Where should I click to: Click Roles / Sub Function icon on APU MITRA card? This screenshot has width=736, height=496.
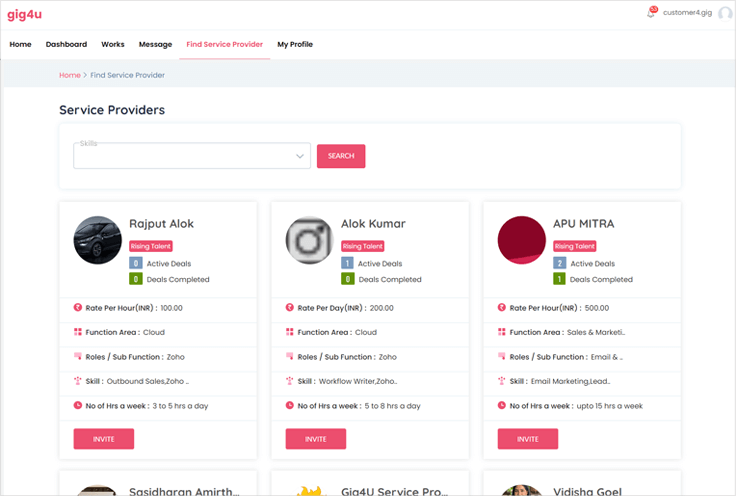pyautogui.click(x=502, y=356)
